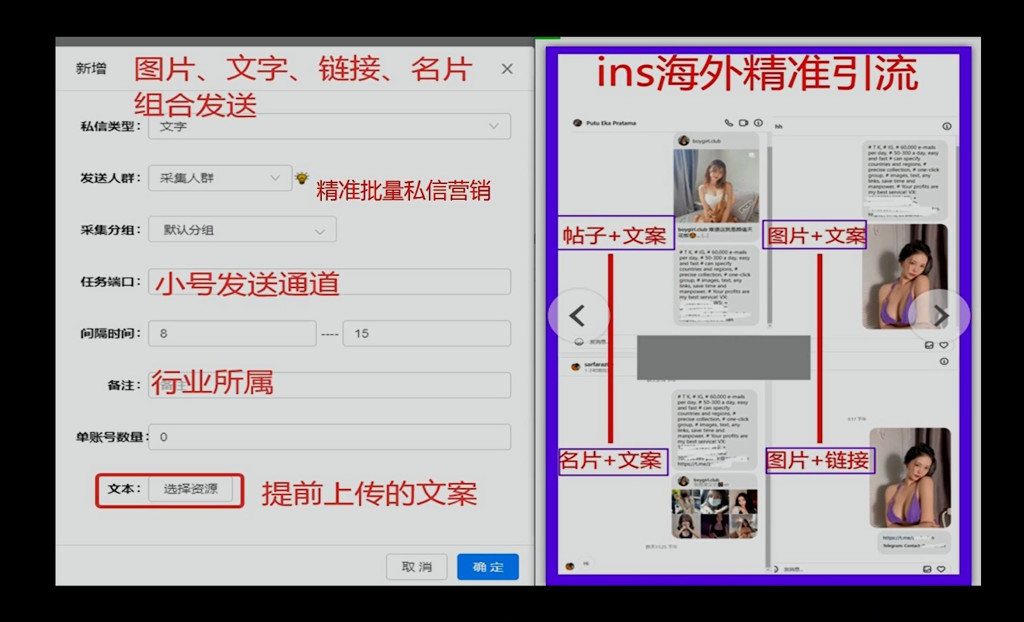
Task: Confirm with the blue 确定 button
Action: (x=488, y=567)
